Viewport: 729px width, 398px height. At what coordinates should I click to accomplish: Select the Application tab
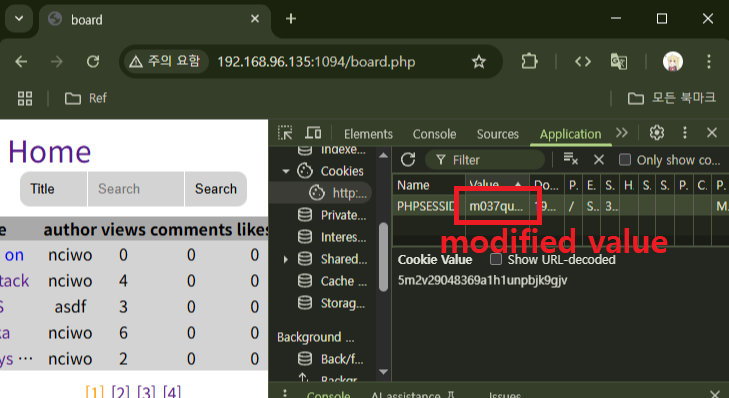click(570, 134)
